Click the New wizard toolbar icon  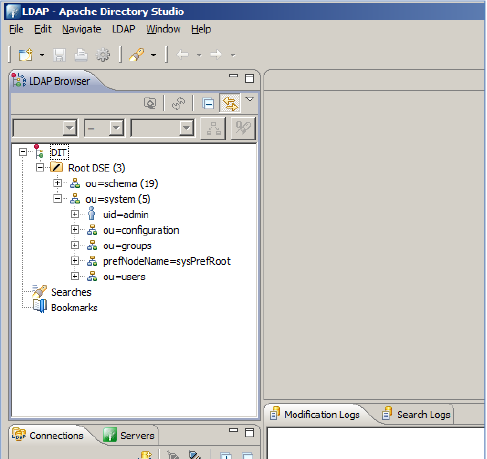tap(25, 55)
